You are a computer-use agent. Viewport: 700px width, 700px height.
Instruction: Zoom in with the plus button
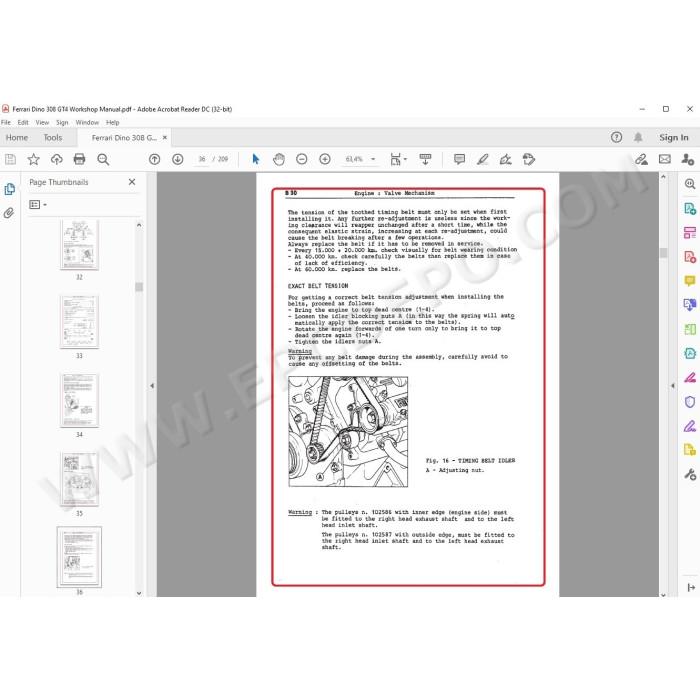325,159
